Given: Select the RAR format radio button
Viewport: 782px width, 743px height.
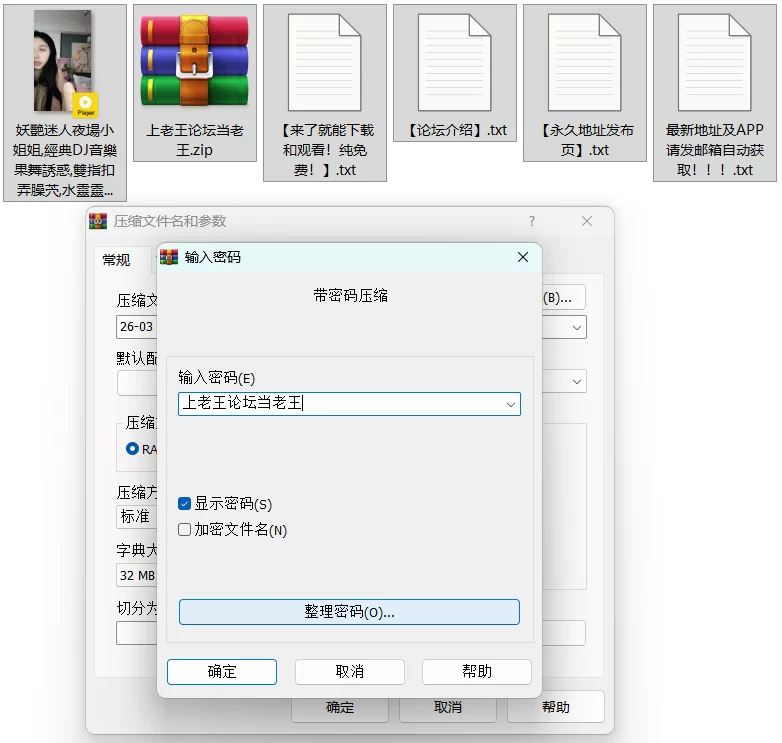Looking at the screenshot, I should [132, 449].
